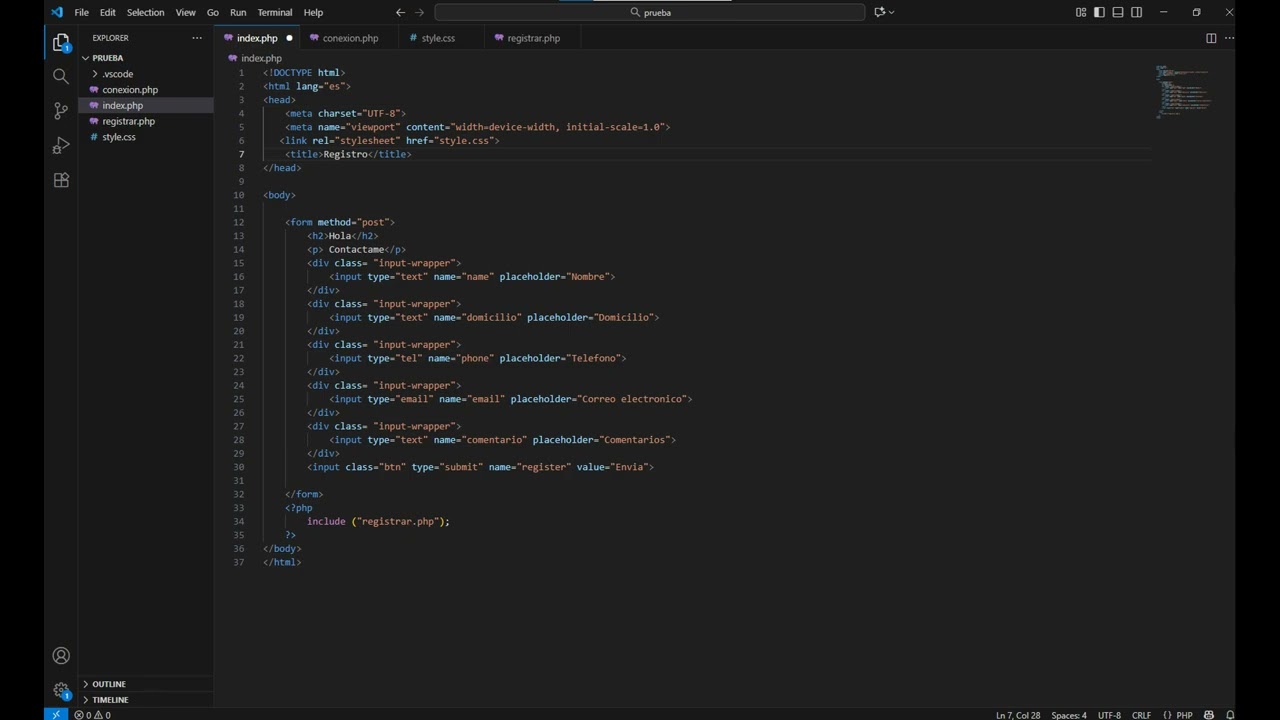Image resolution: width=1280 pixels, height=720 pixels.
Task: Open the errors and warnings count in the status bar
Action: (x=92, y=715)
